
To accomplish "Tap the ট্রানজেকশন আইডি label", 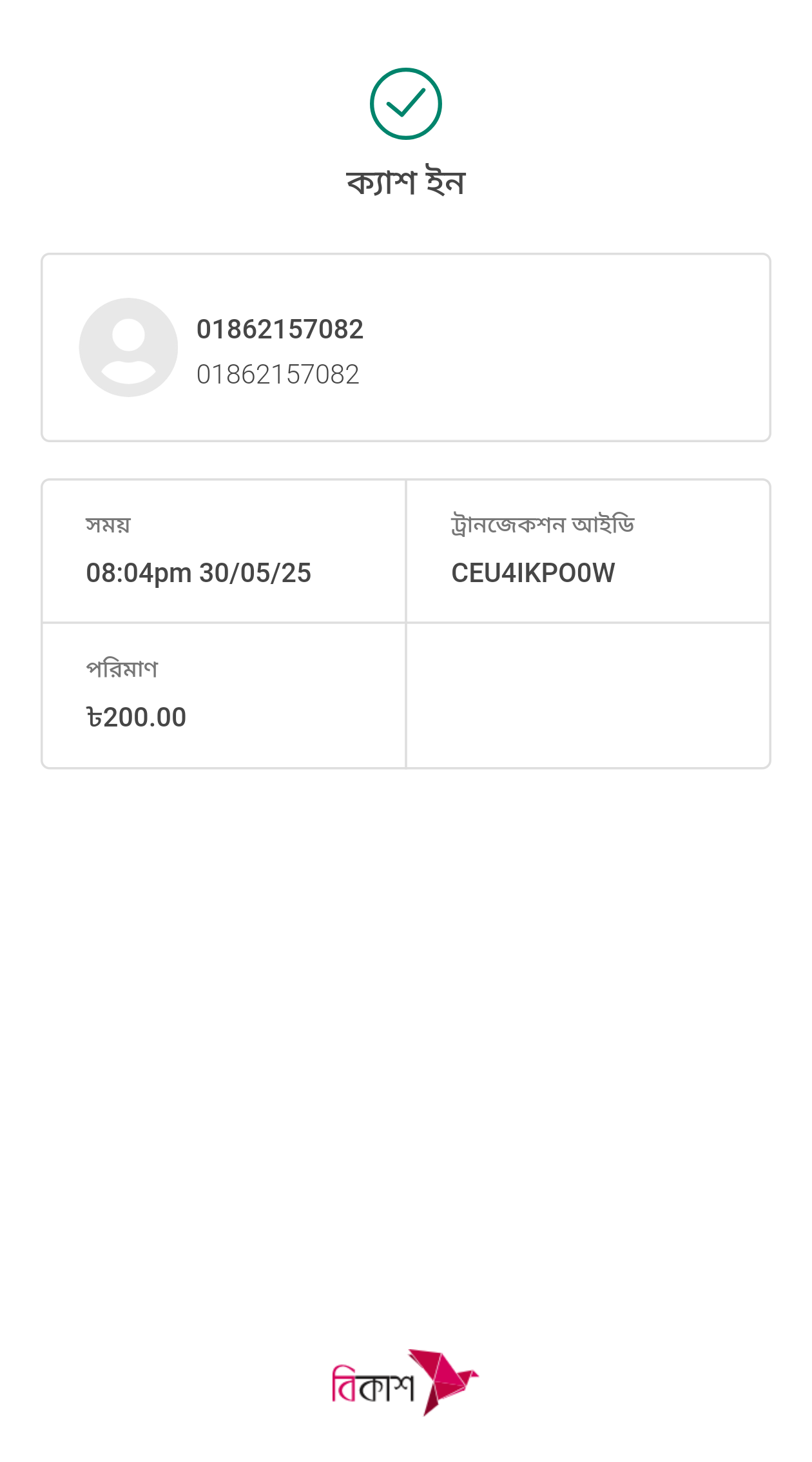I will pyautogui.click(x=543, y=525).
